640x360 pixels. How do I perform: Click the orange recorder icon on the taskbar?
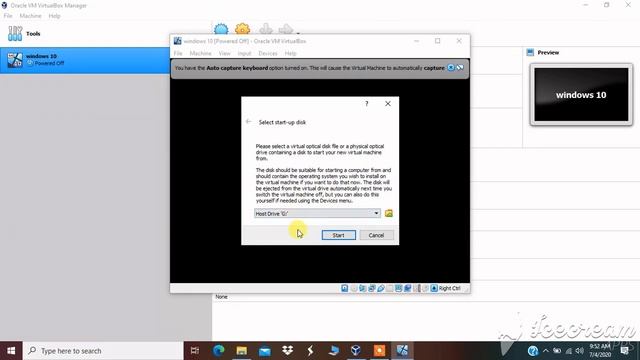[x=379, y=351]
